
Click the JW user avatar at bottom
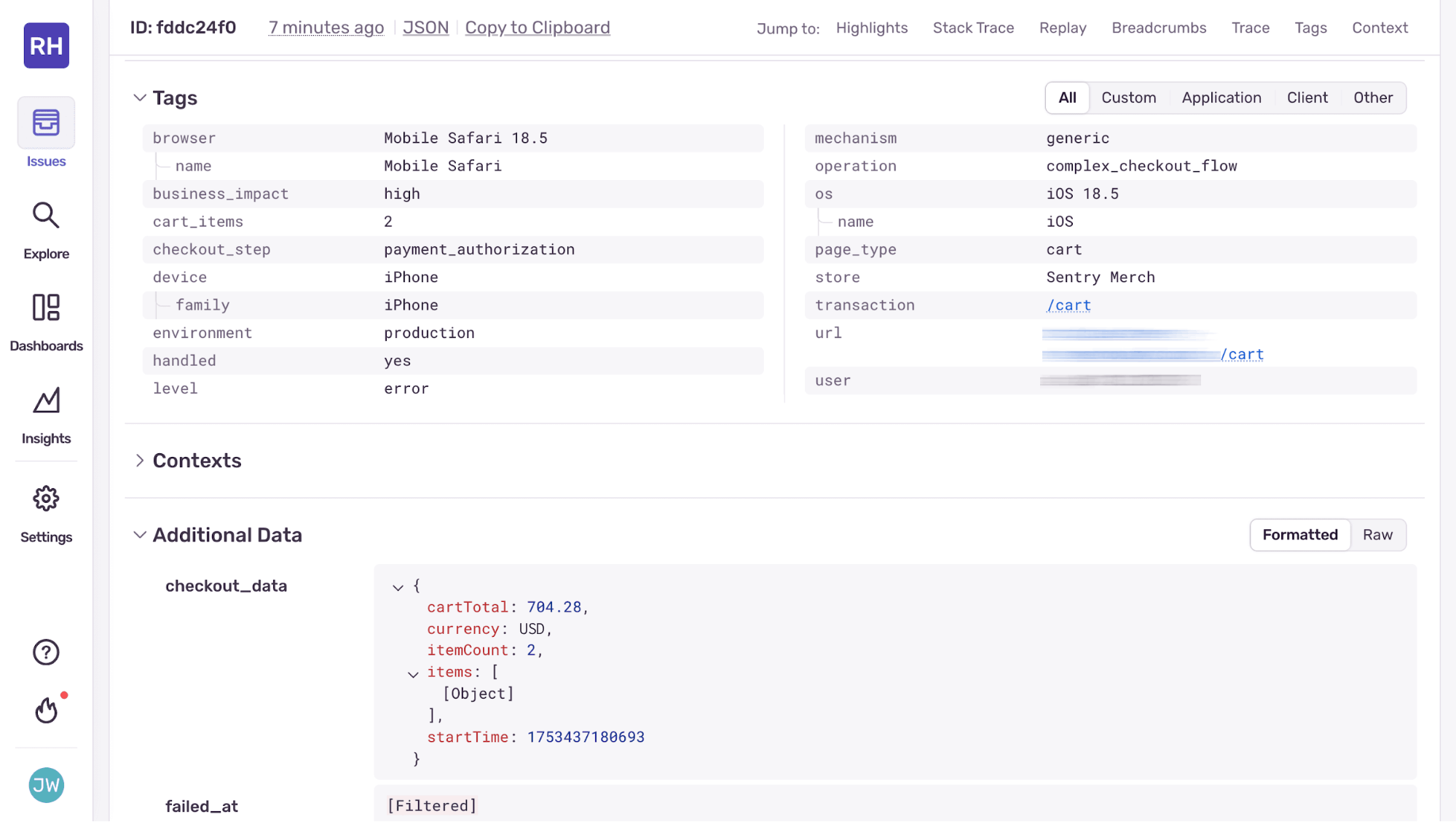pos(46,785)
